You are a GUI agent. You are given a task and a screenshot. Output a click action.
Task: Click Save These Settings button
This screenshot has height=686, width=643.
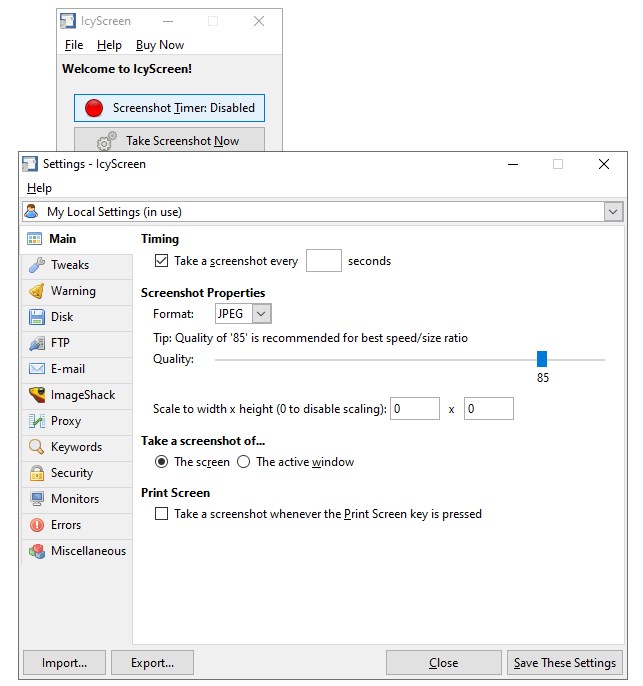[x=564, y=662]
